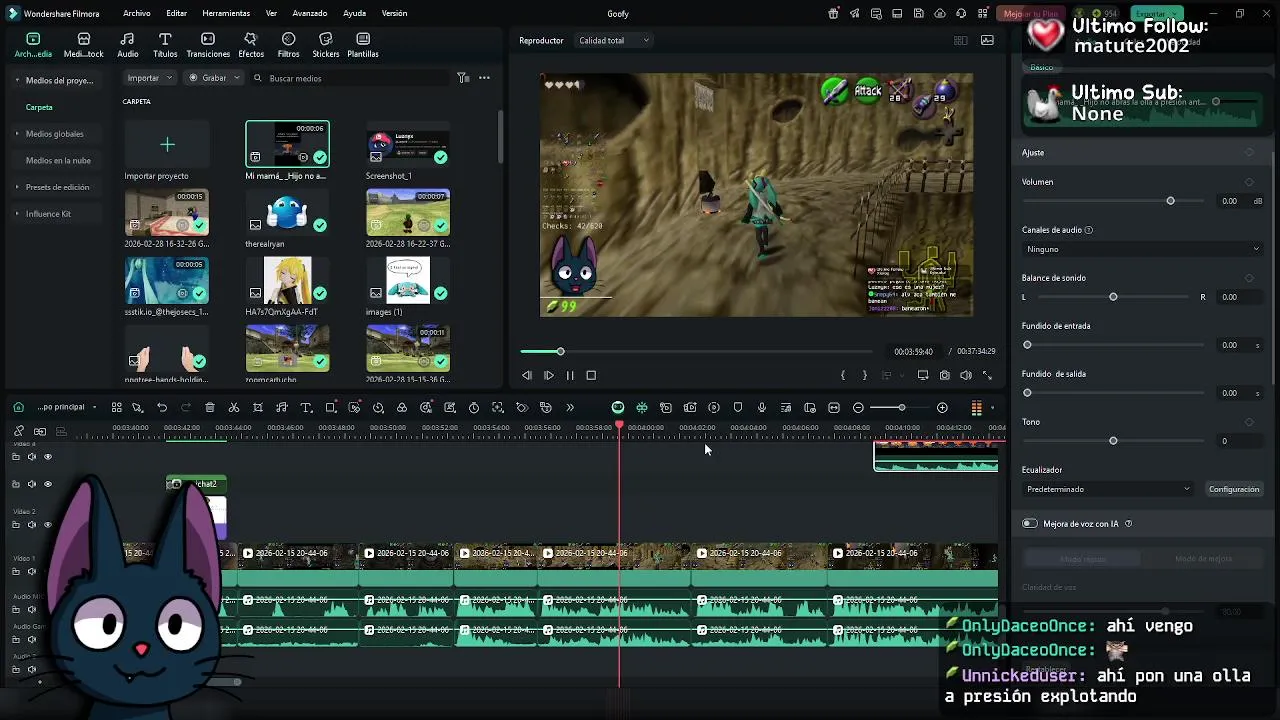Click the Volumen slider handle
Viewport: 1280px width, 720px height.
click(1171, 201)
